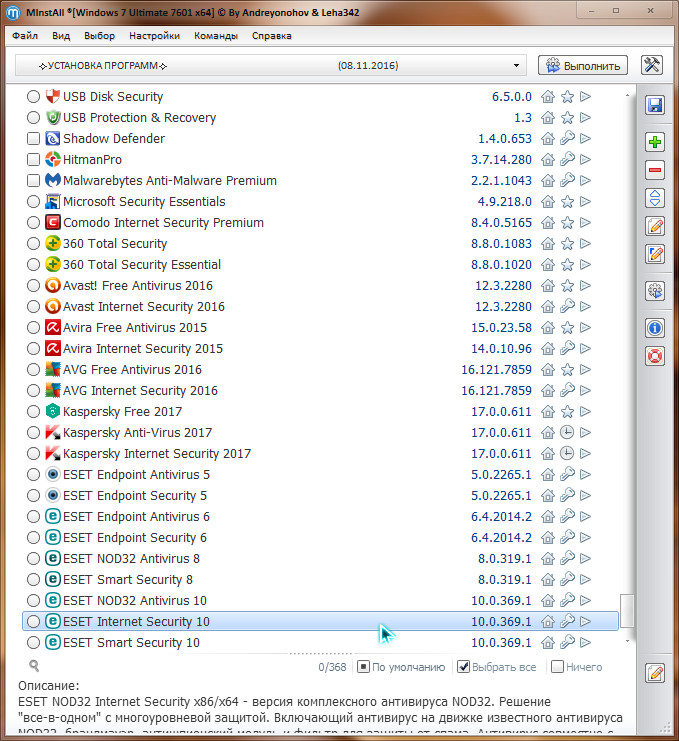Click key icon on Malwarebytes Anti-Malware row
Screen dimensions: 679x741
click(x=567, y=181)
